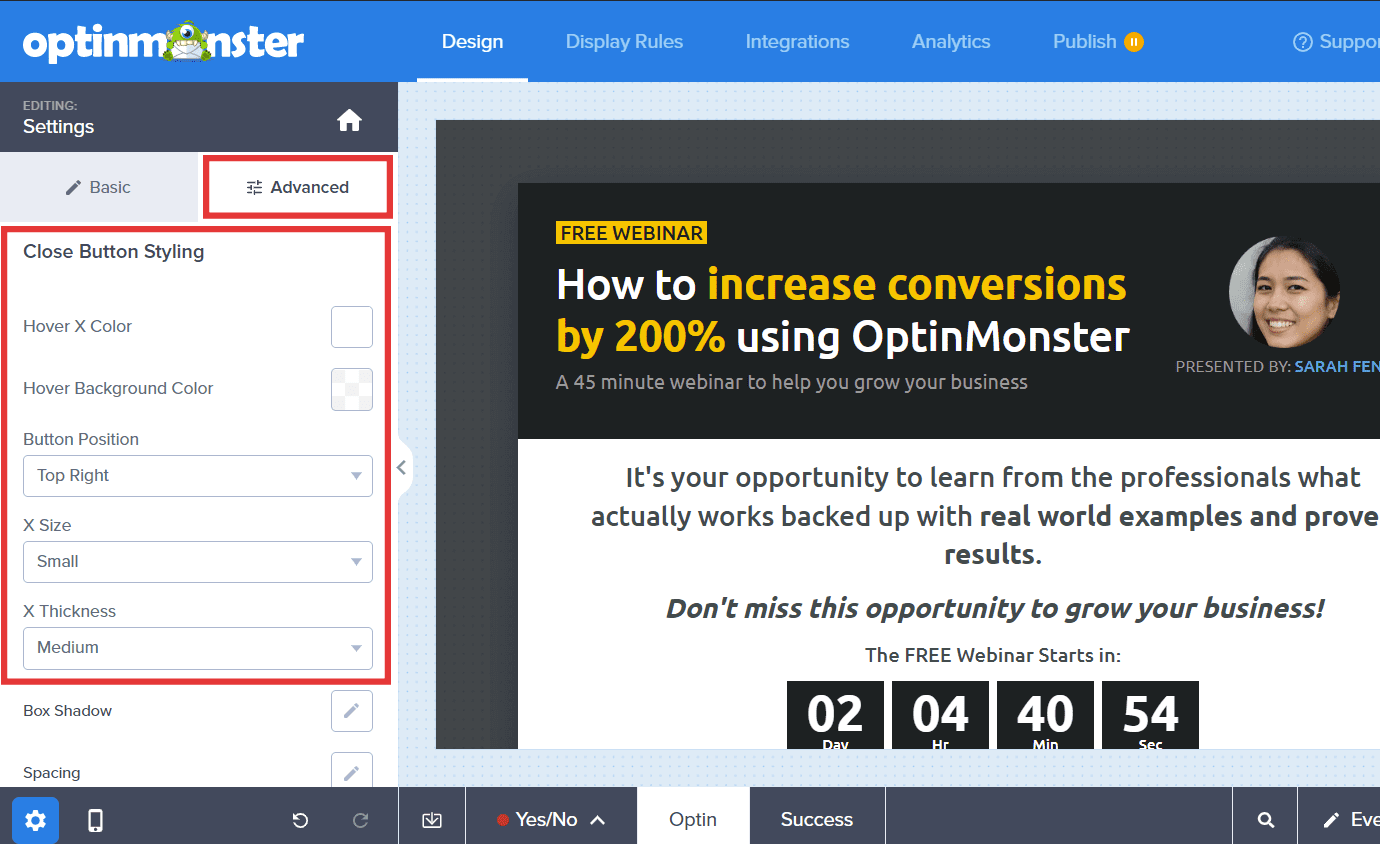Open the X Thickness dropdown
This screenshot has height=844, width=1380.
(197, 648)
